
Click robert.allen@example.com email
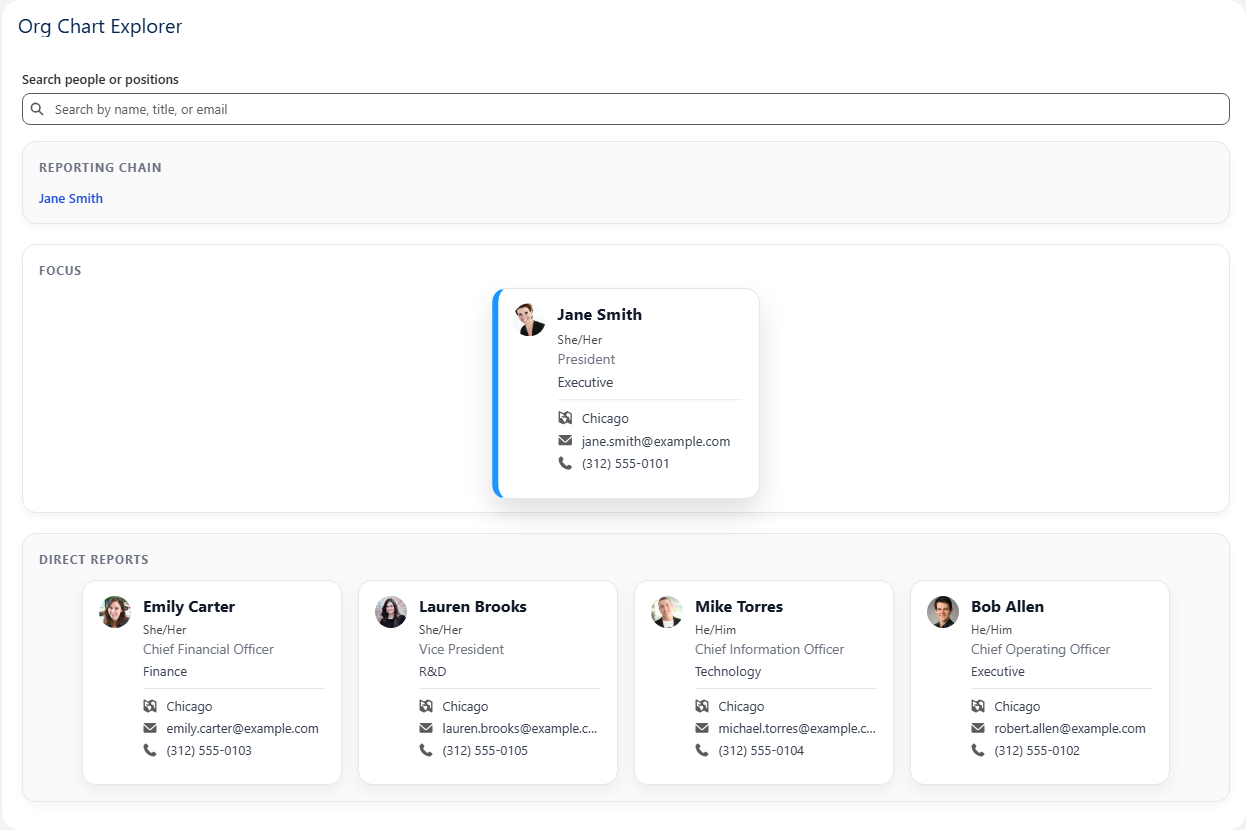(1070, 728)
